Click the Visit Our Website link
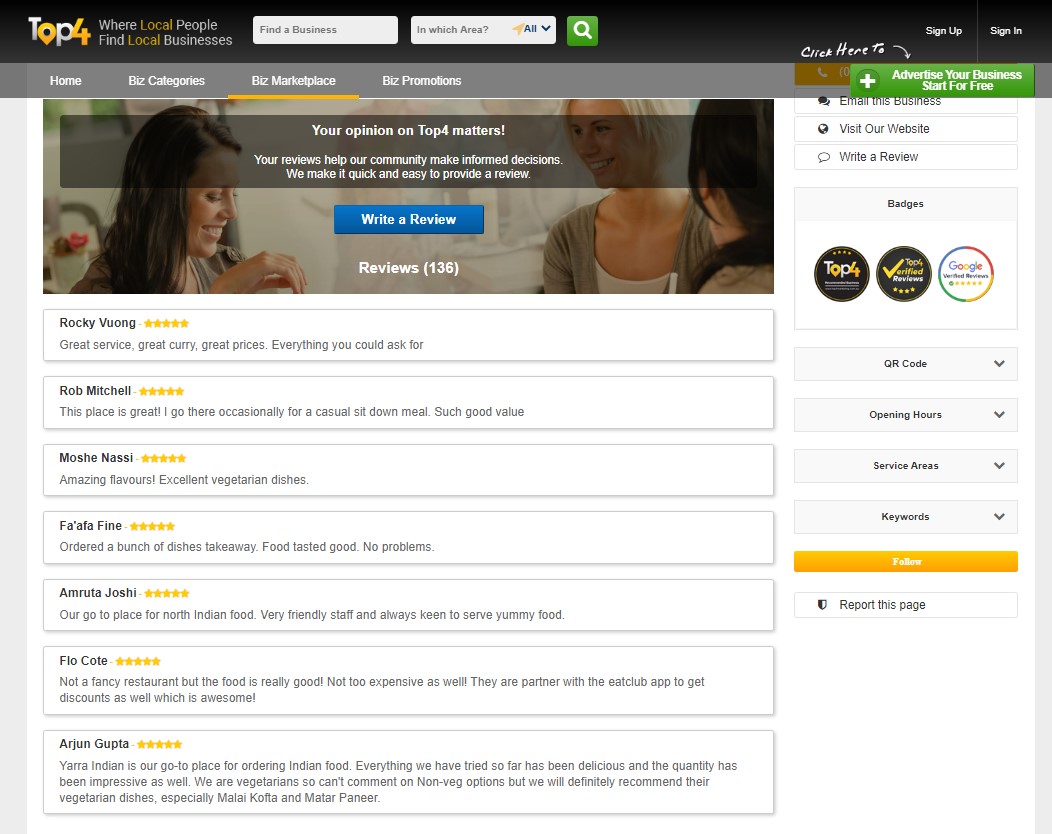 coord(884,129)
